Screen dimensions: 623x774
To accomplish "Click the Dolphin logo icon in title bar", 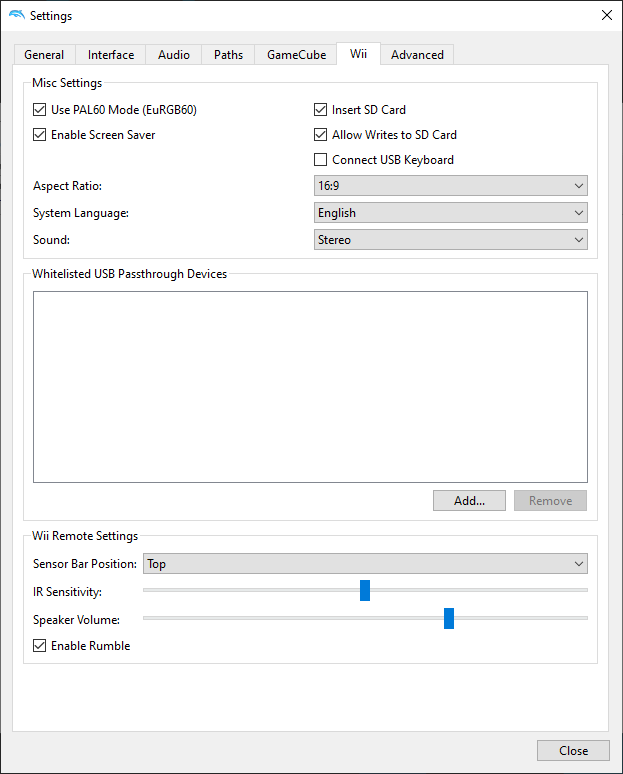I will pos(17,15).
